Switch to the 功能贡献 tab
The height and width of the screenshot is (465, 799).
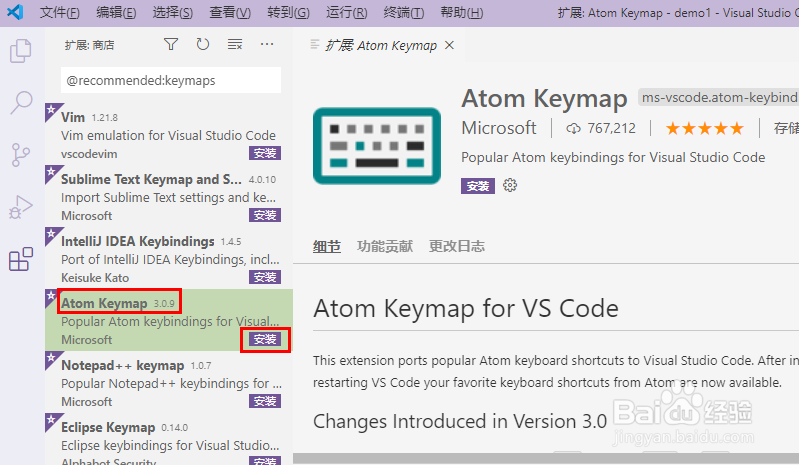(x=385, y=247)
